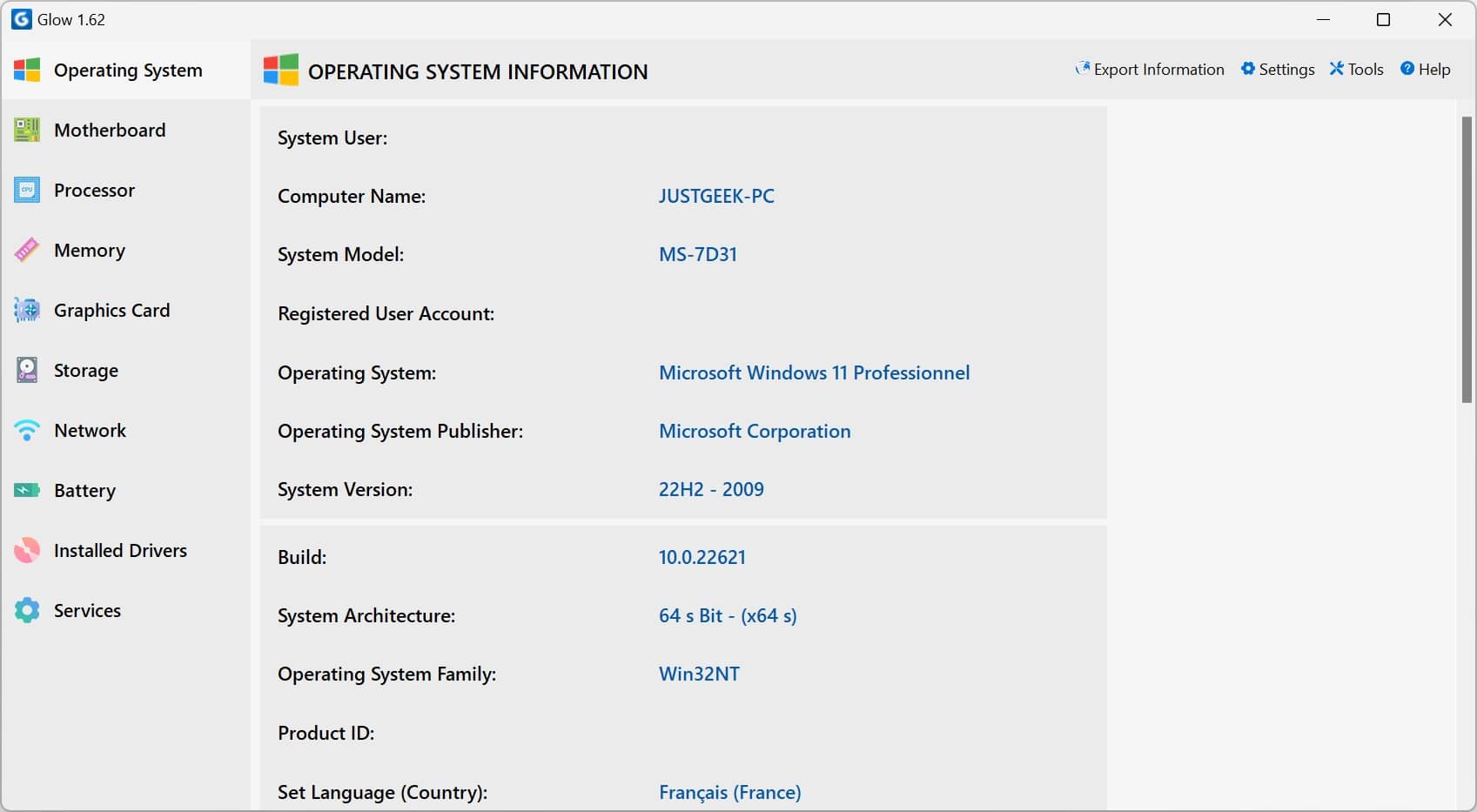Open the Settings label in header
The height and width of the screenshot is (812, 1477).
1286,70
